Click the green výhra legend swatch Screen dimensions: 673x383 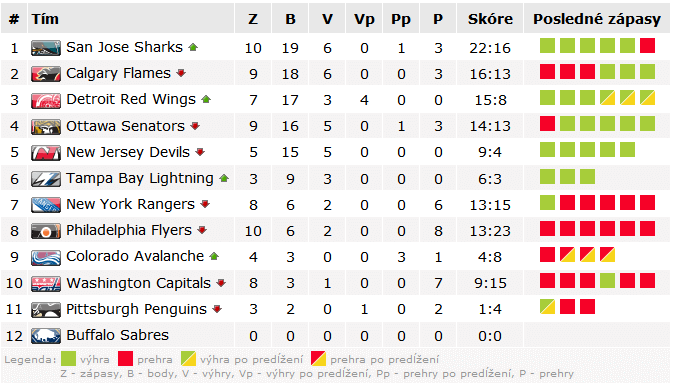[x=68, y=359]
